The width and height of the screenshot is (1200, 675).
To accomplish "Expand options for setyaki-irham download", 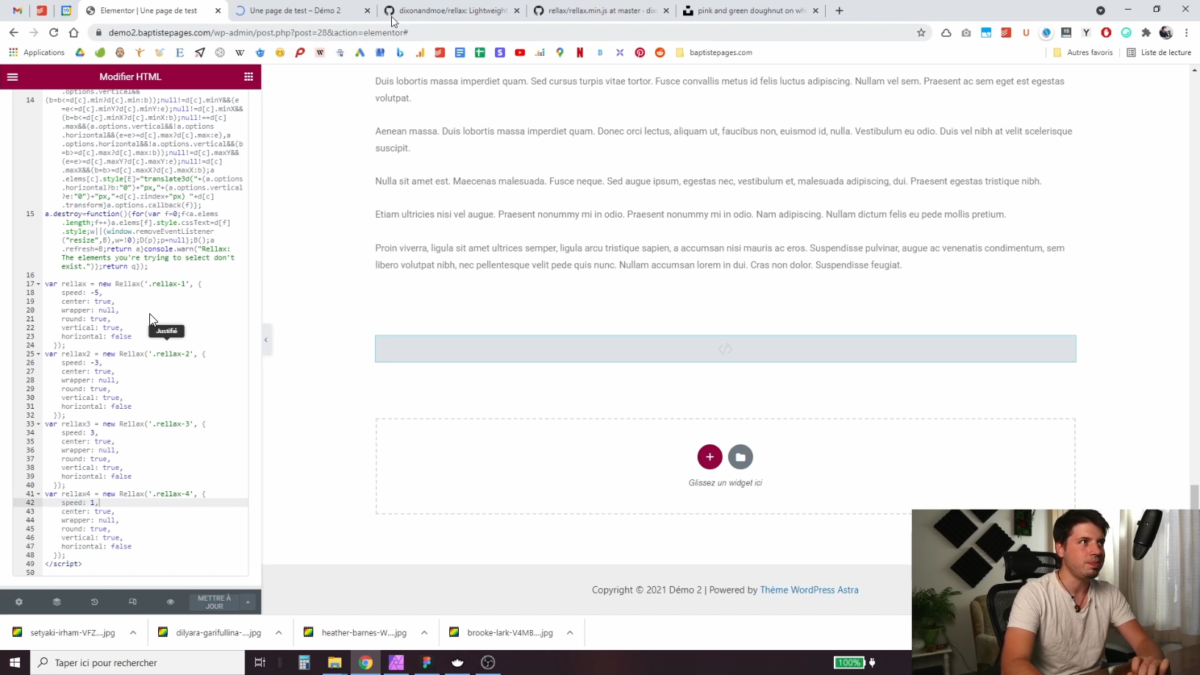I will tap(133, 633).
